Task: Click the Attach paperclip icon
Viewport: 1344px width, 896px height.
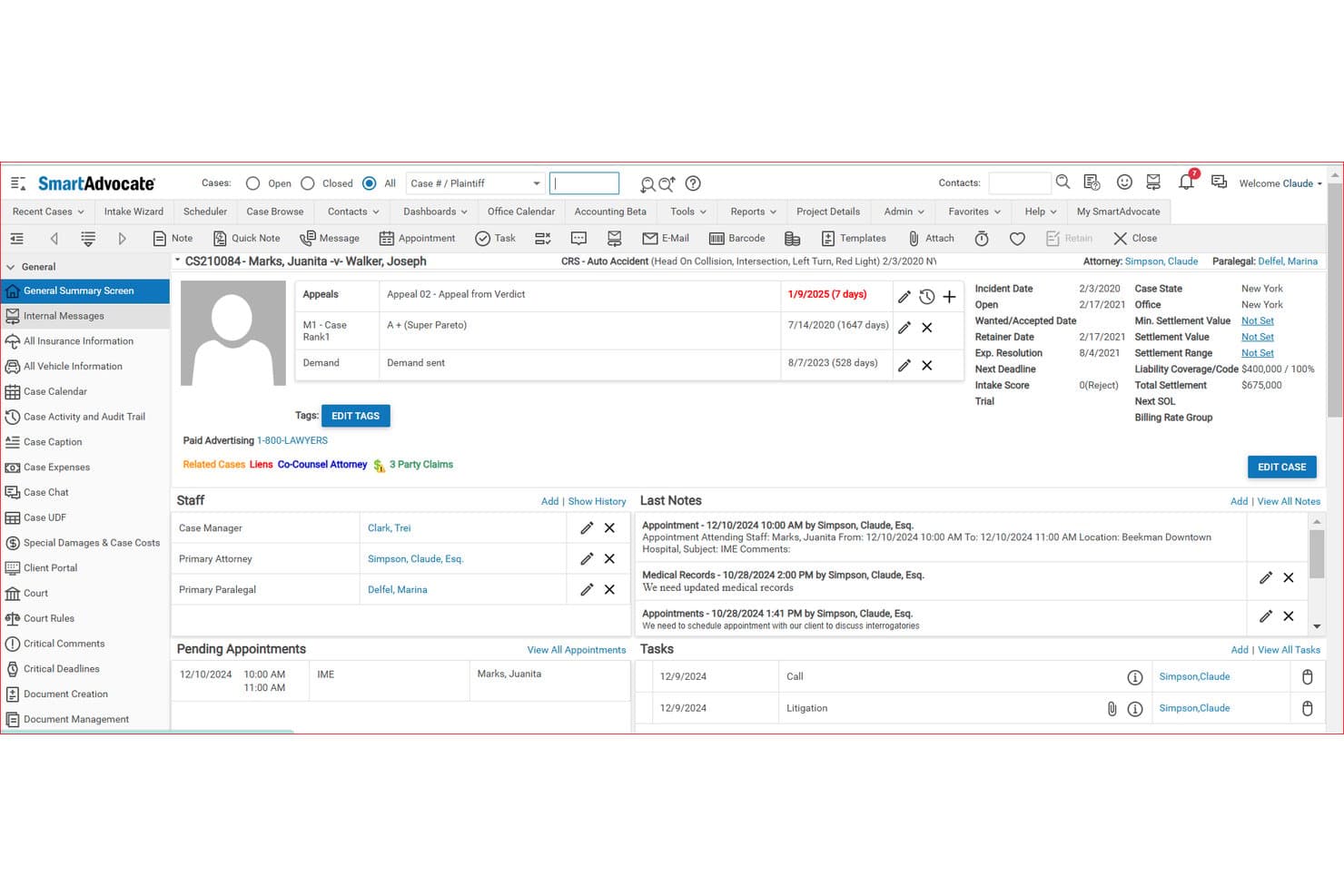Action: (x=931, y=238)
